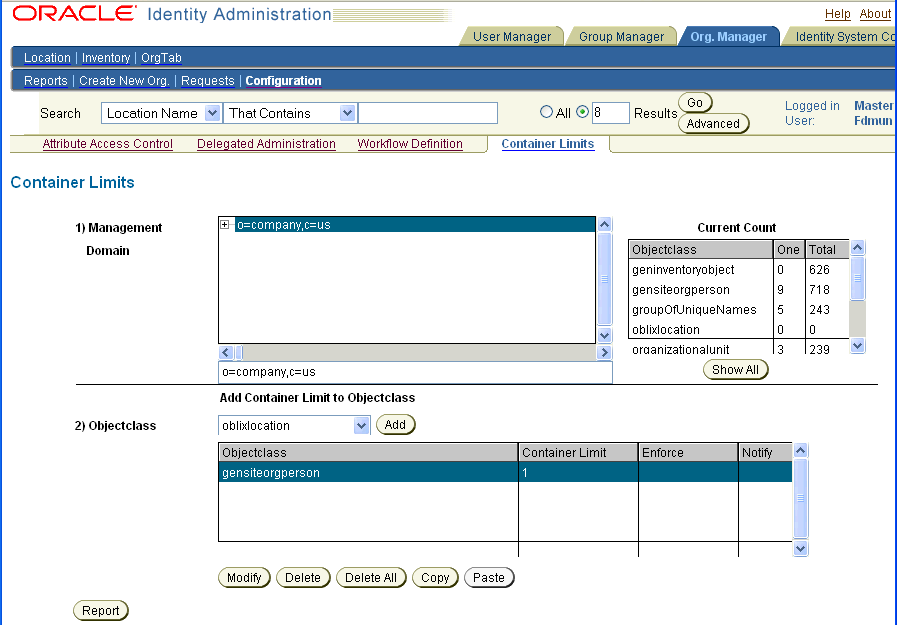The height and width of the screenshot is (625, 897).
Task: Open the Reports link
Action: (x=46, y=81)
